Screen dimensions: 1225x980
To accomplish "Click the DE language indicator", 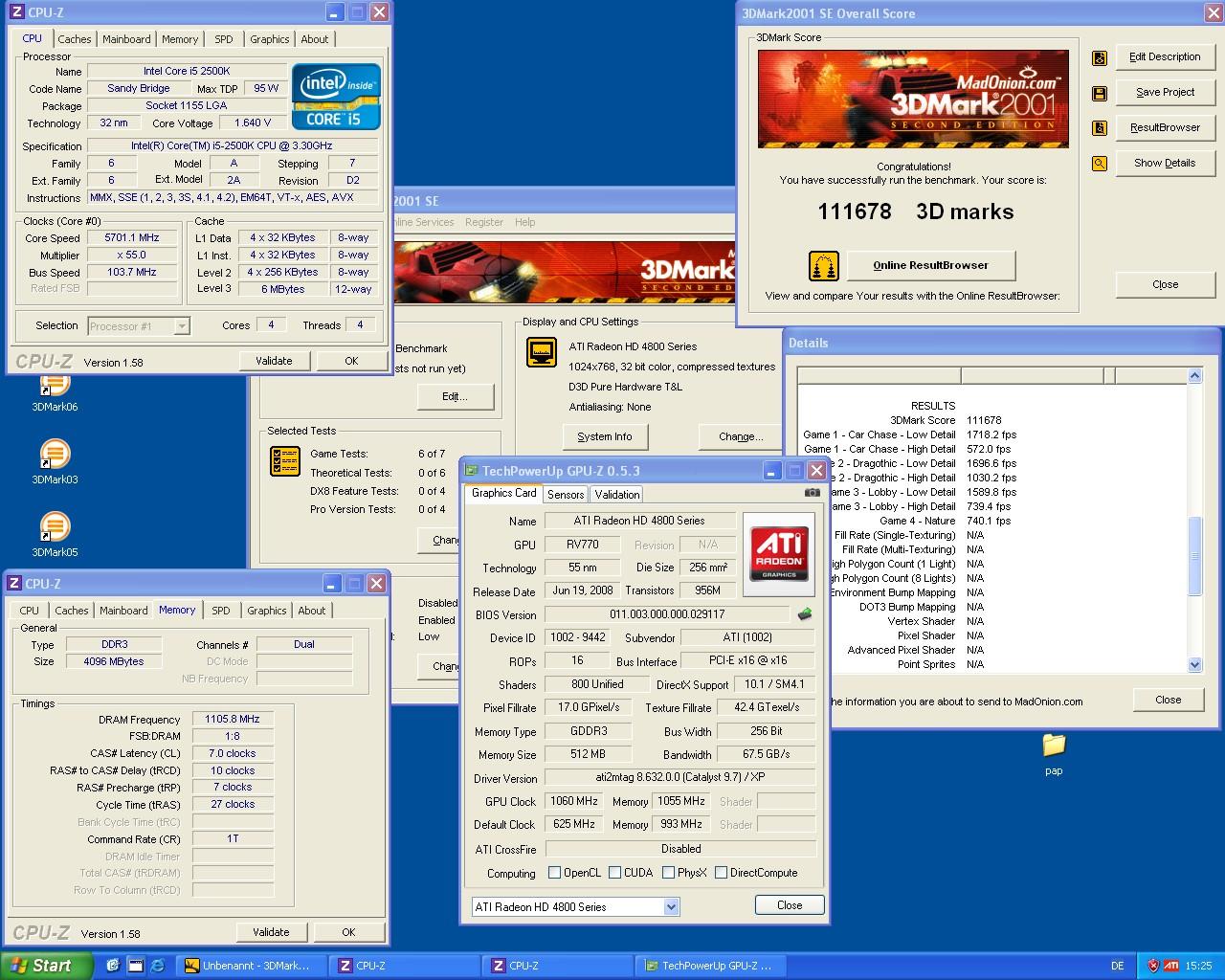I will (1118, 966).
